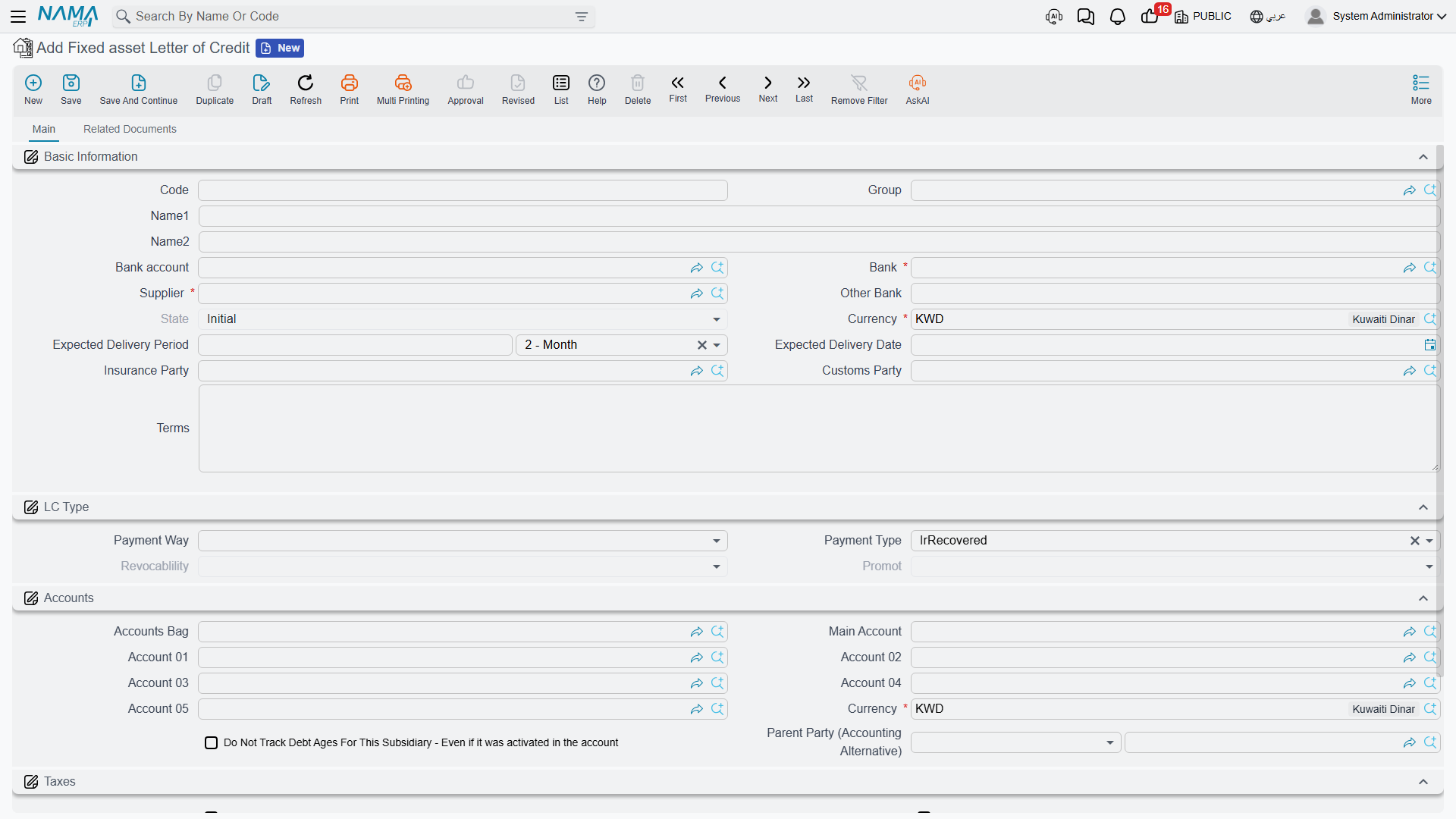Open linked record arrow for Accounts Bag

[x=696, y=632]
